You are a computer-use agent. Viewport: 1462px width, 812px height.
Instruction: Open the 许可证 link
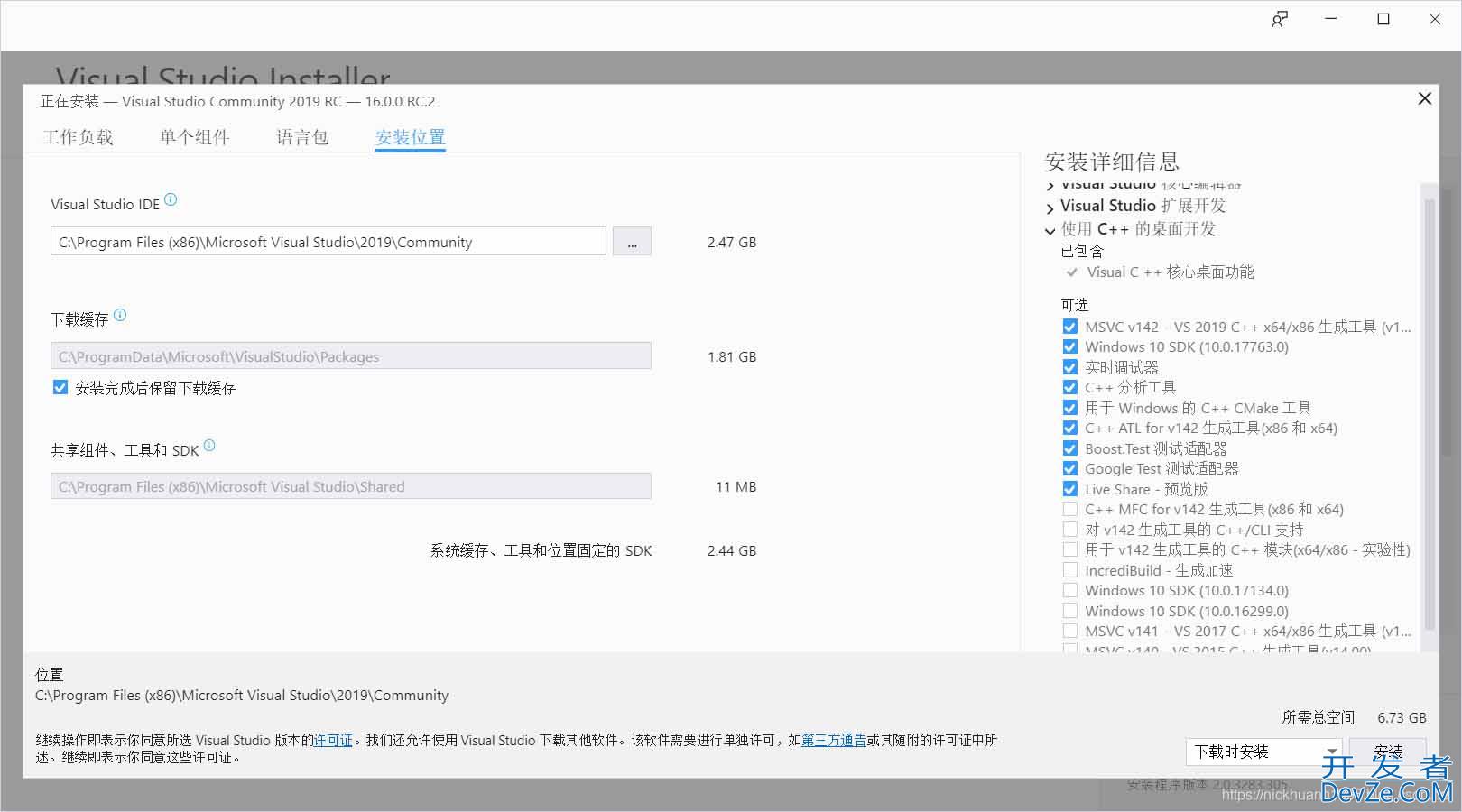[x=333, y=741]
